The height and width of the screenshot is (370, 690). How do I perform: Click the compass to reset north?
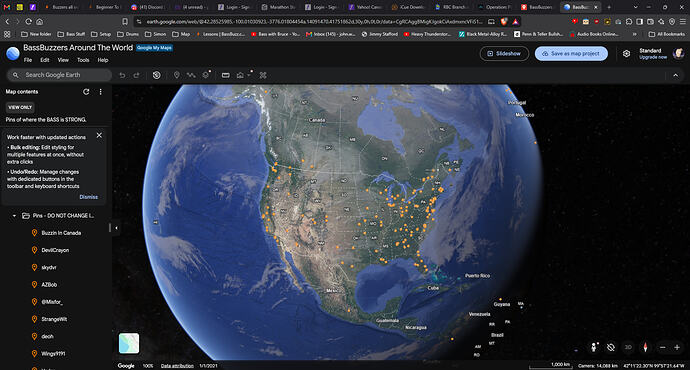645,347
